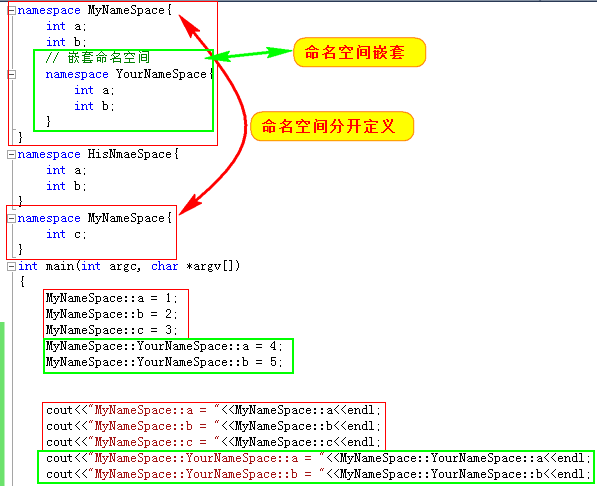Click the main function name
This screenshot has height=486, width=597.
click(60, 266)
